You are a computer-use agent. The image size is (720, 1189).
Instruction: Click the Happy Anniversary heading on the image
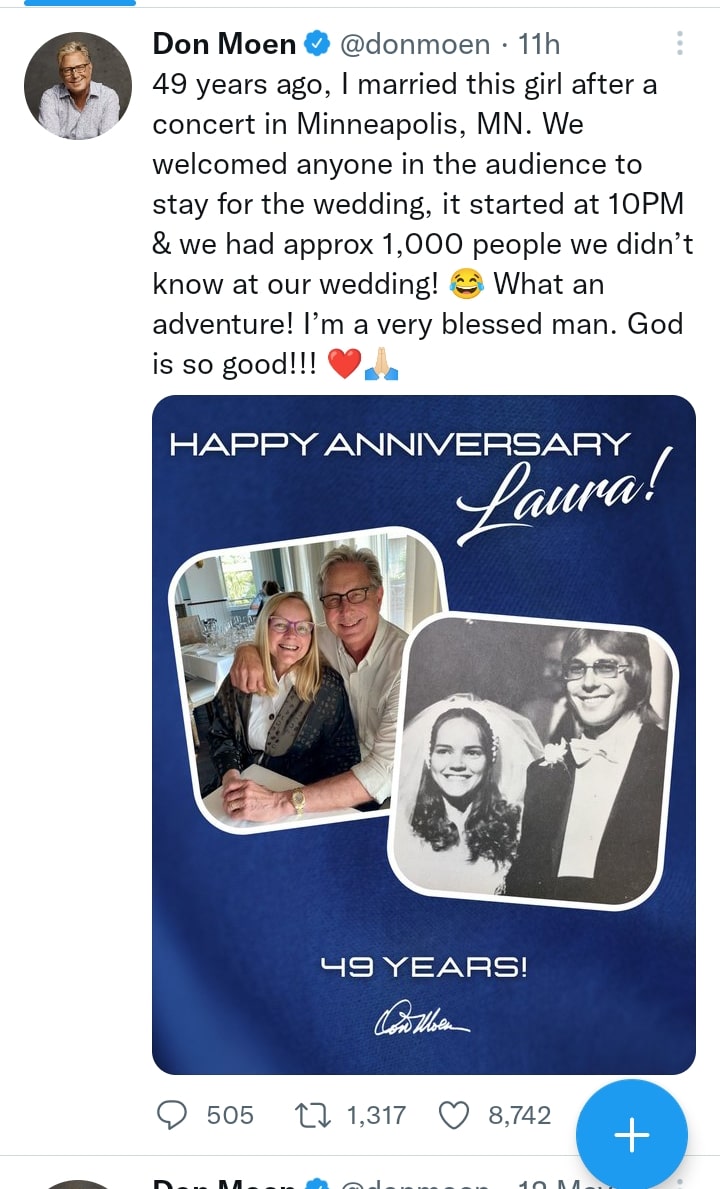(x=400, y=444)
